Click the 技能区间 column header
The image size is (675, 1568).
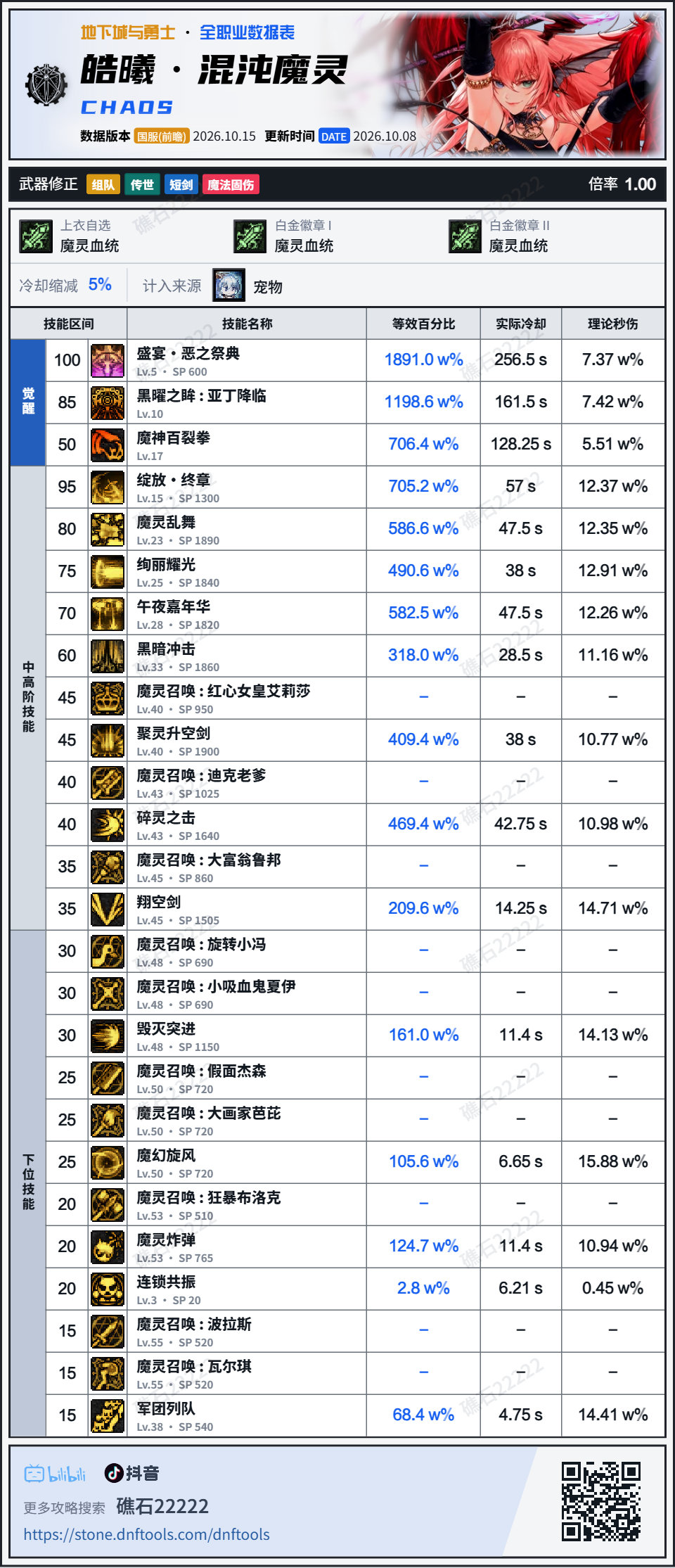pyautogui.click(x=69, y=324)
